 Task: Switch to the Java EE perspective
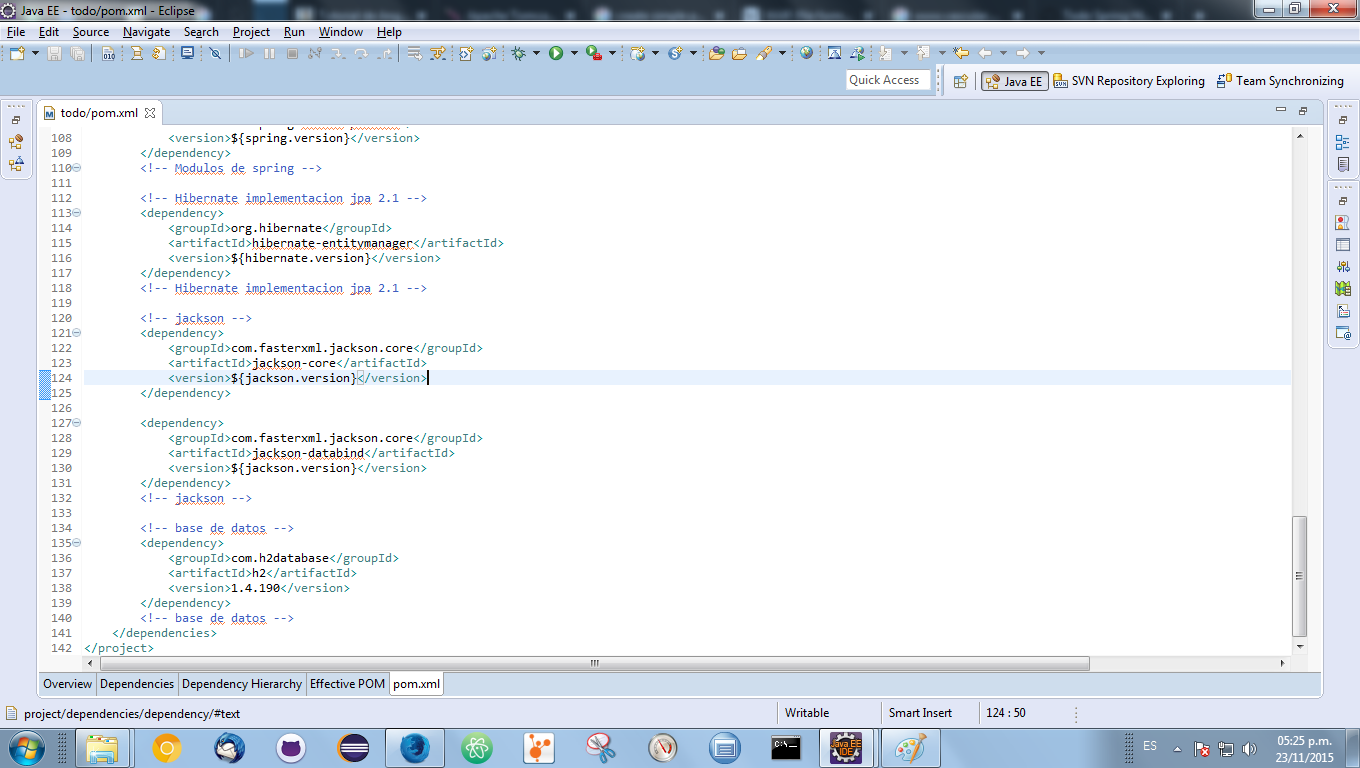1014,81
